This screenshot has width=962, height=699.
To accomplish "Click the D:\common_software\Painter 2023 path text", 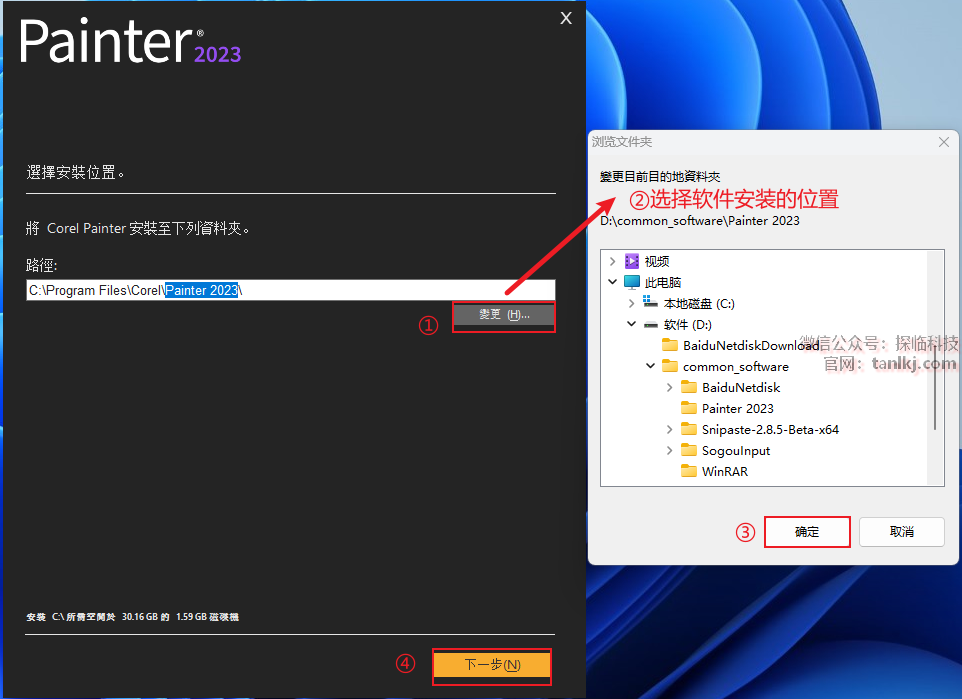I will click(x=699, y=221).
